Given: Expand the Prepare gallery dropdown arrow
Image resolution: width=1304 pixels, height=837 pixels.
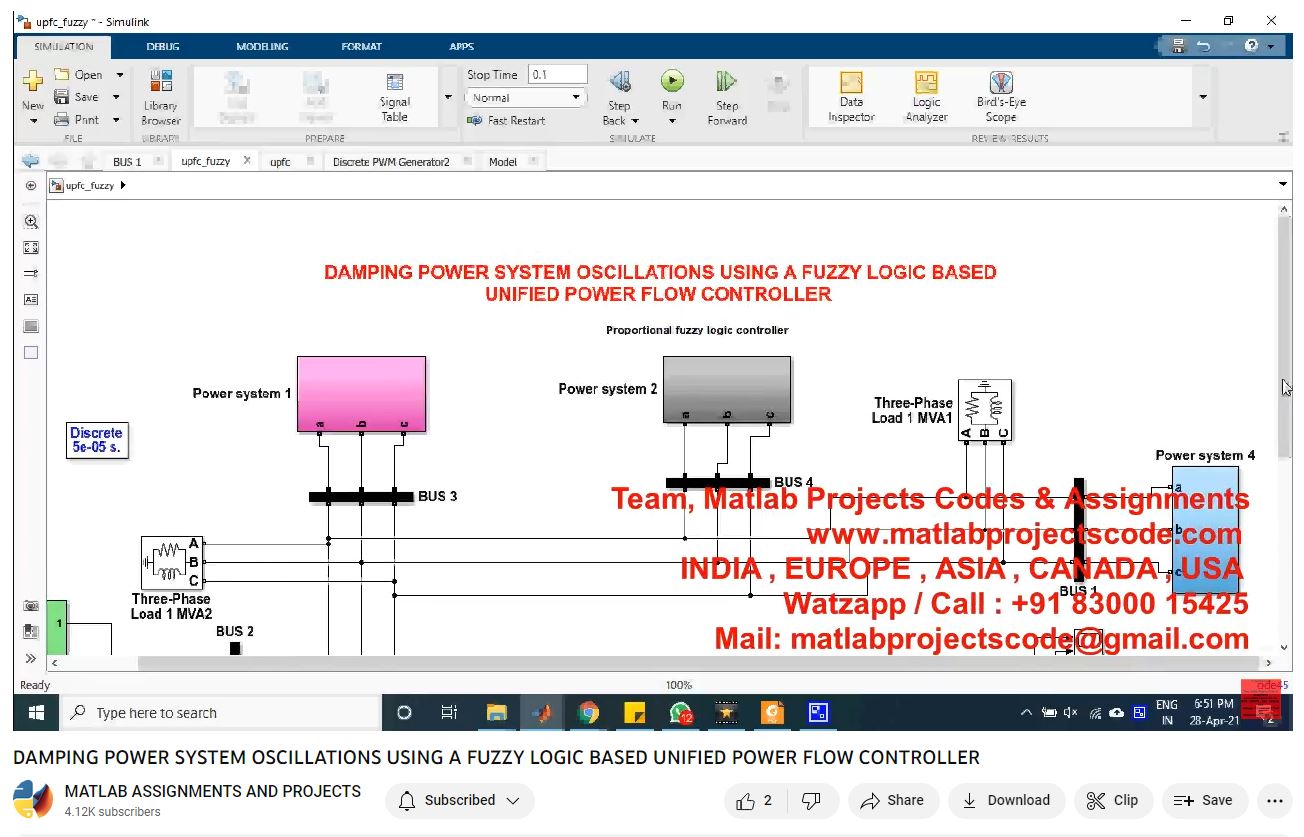Looking at the screenshot, I should [447, 98].
